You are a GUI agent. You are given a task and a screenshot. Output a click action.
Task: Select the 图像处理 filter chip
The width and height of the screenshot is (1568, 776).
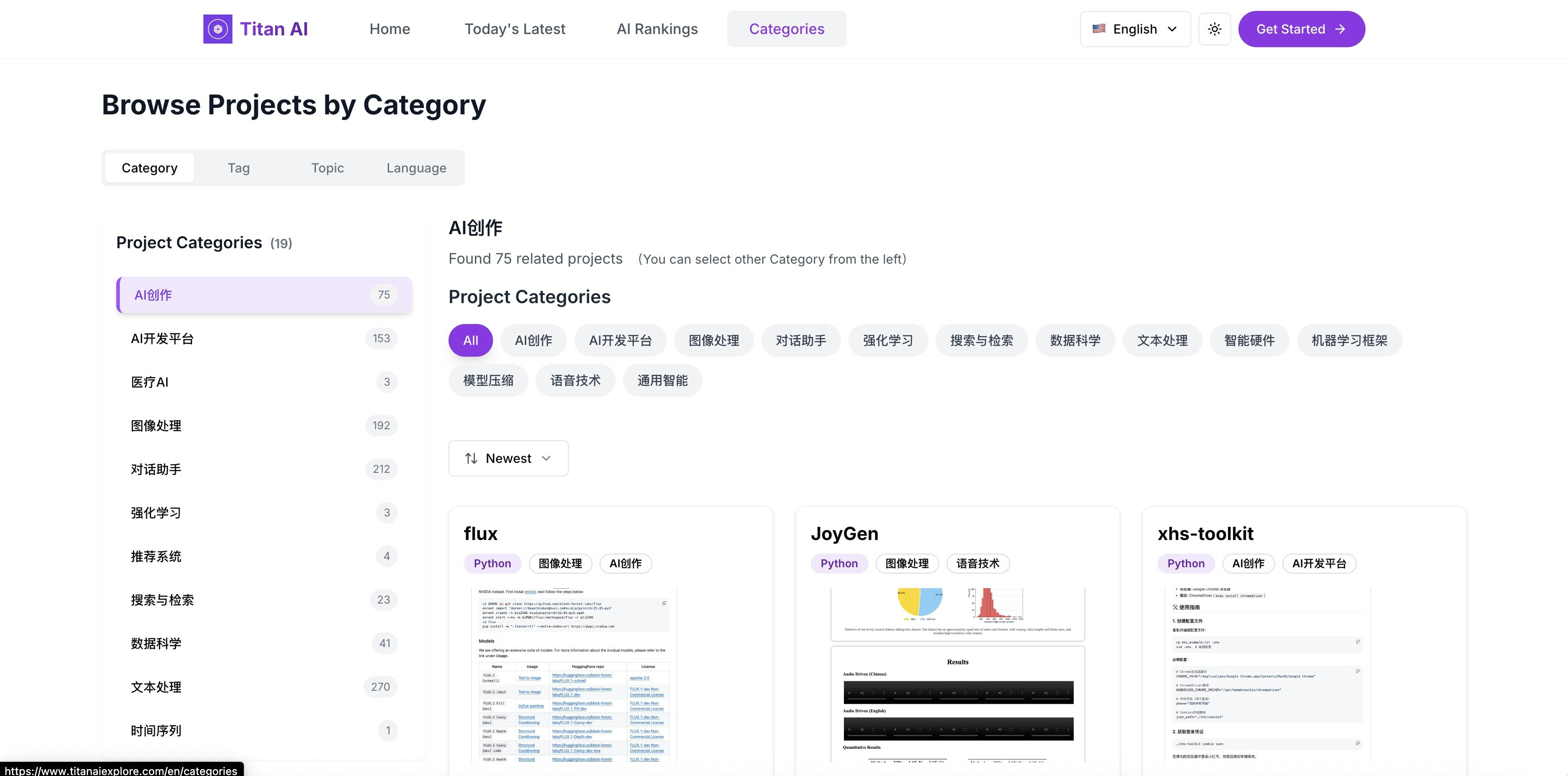(x=713, y=340)
